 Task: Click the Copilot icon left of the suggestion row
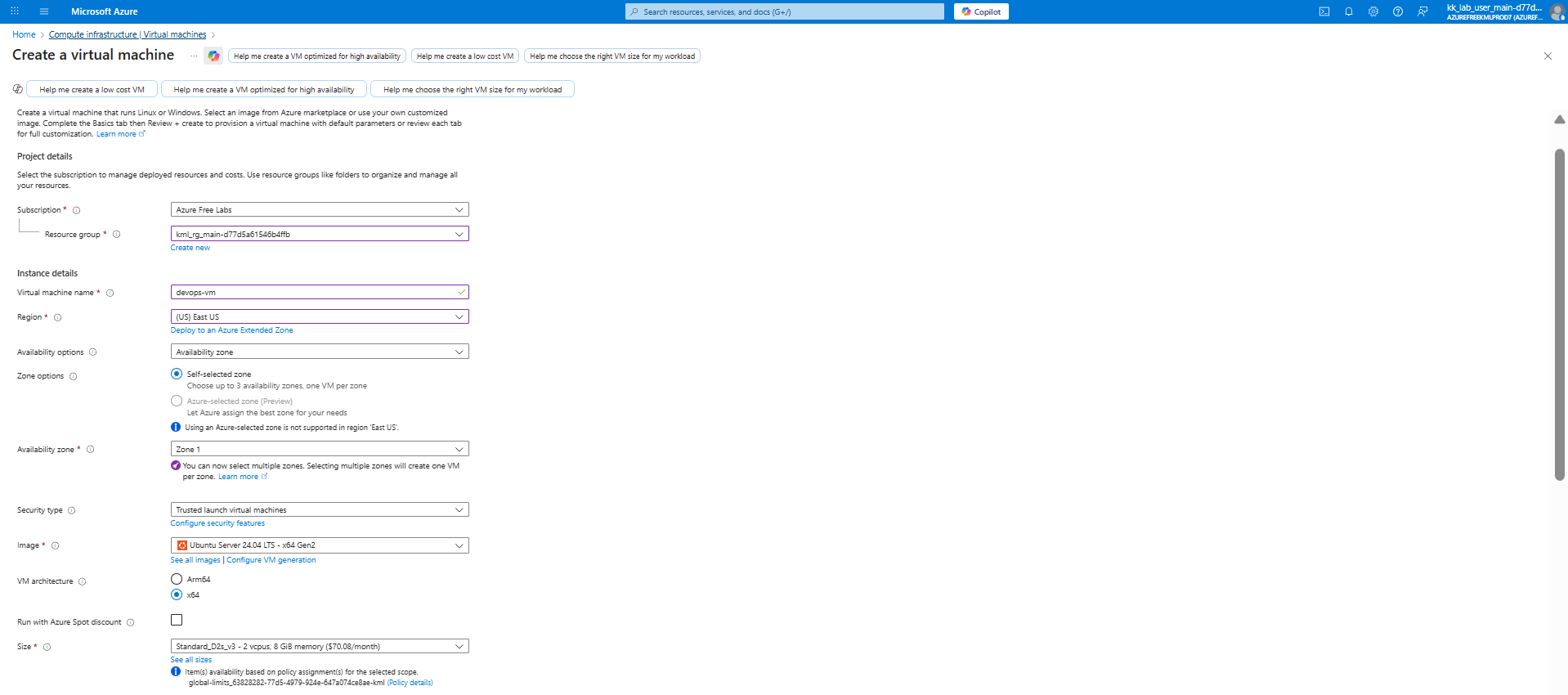[x=18, y=89]
